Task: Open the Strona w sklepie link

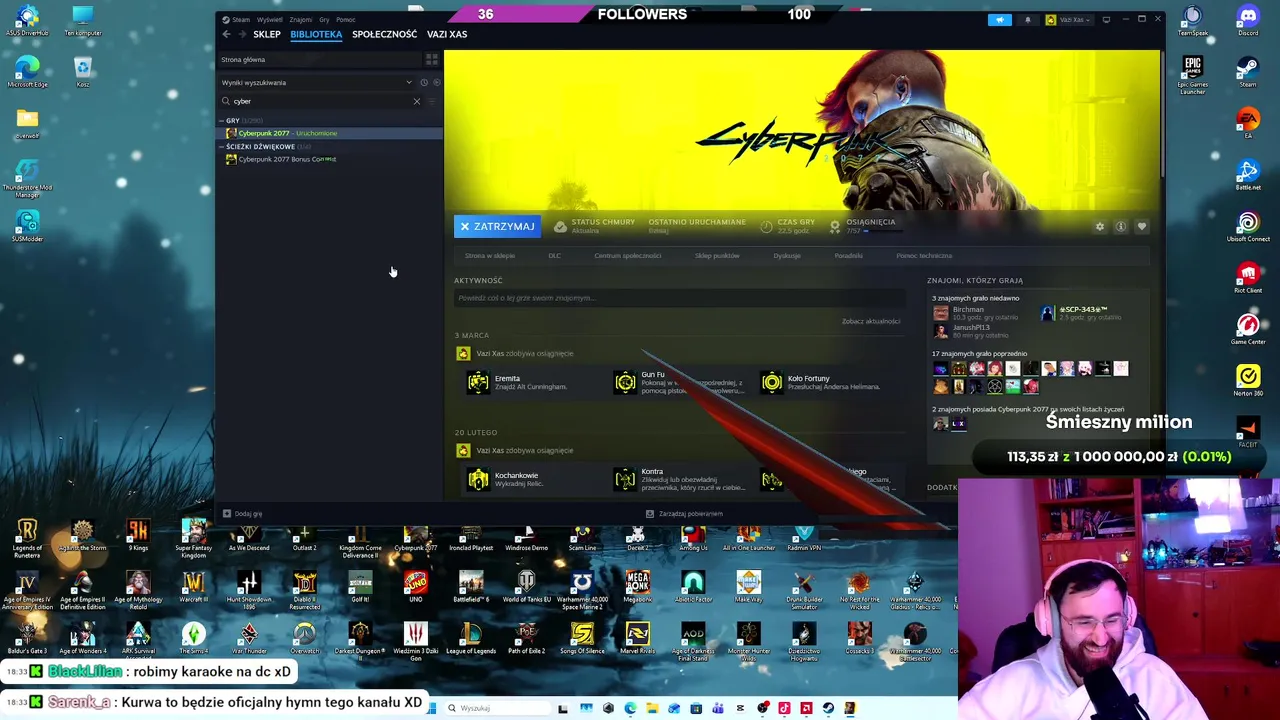Action: pos(490,256)
